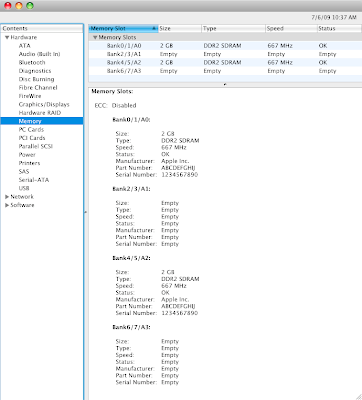The width and height of the screenshot is (362, 400).
Task: Select the Bank2/3/A1 table row
Action: [225, 54]
